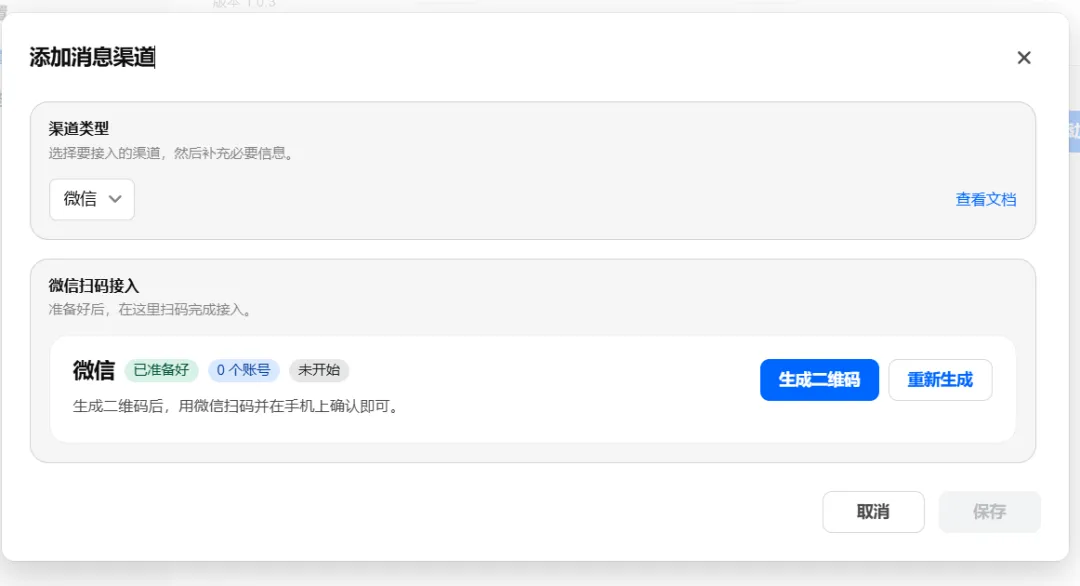Click the 准备好后，在这里扫码完成接入 text
Viewport: 1080px width, 586px height.
[152, 310]
